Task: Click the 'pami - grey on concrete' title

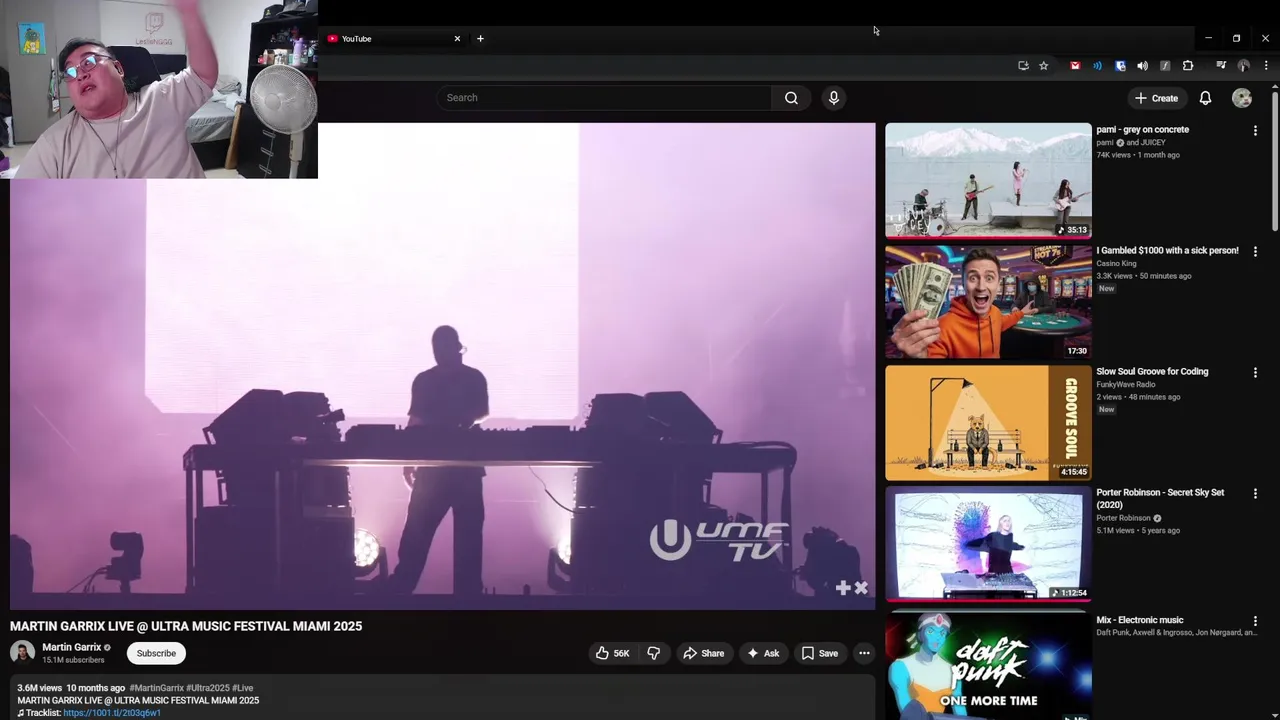Action: click(x=1142, y=130)
